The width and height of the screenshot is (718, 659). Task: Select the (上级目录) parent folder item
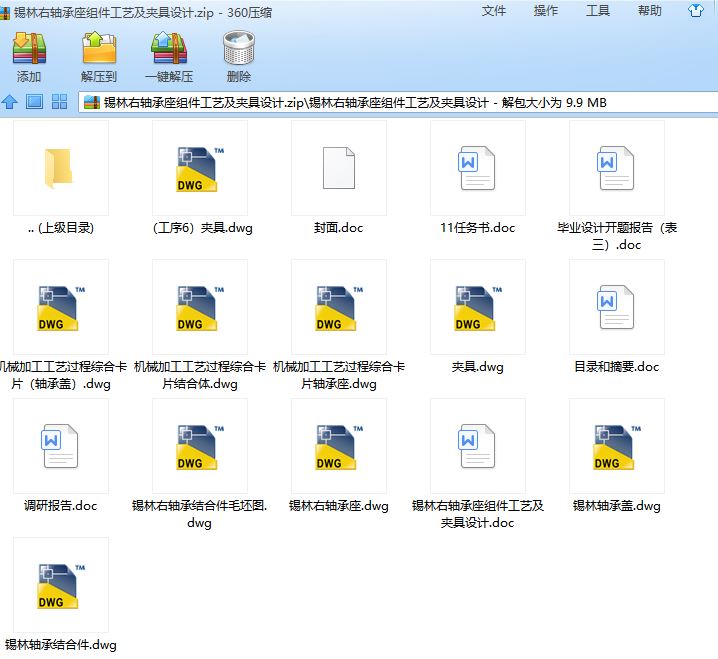coord(60,168)
